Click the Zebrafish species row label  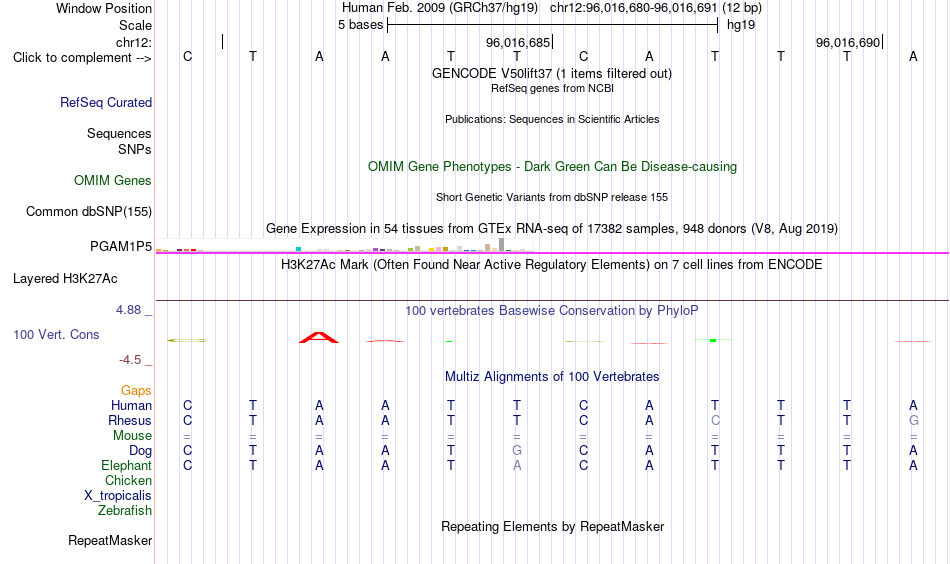click(125, 511)
